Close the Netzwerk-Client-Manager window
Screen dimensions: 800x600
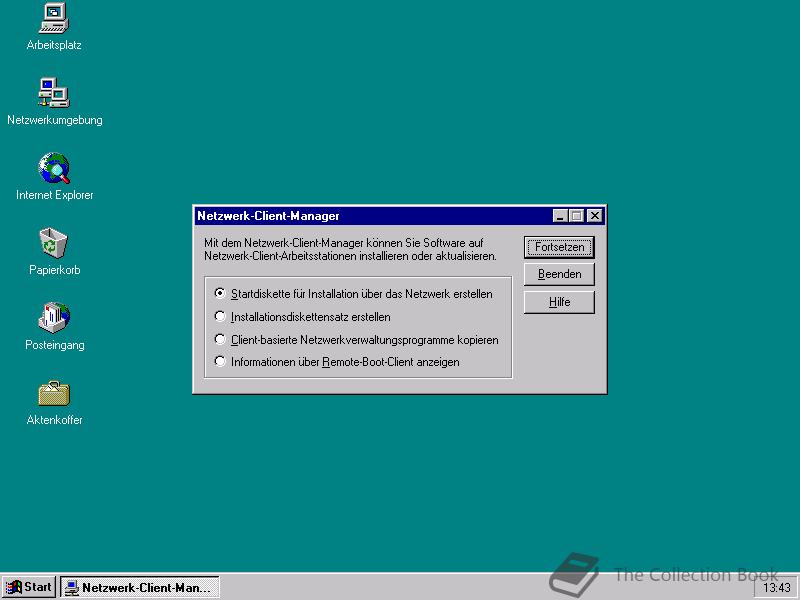pos(595,216)
